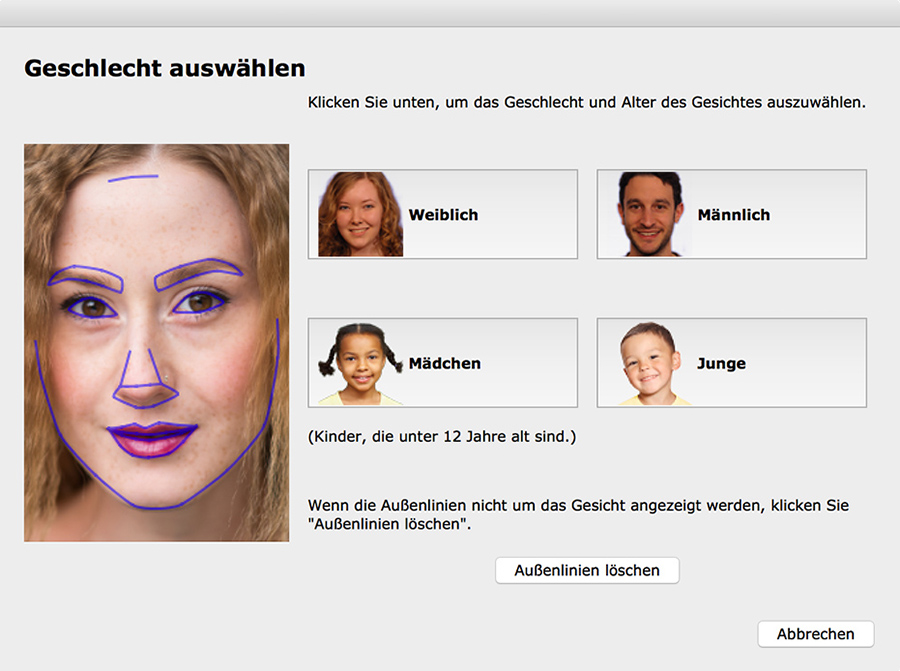The width and height of the screenshot is (900, 671).
Task: Choose the Mädchen option
Action: point(443,363)
